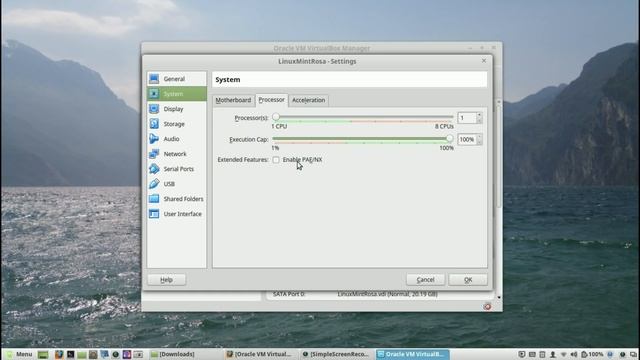This screenshot has width=640, height=360.
Task: Open the Storage settings category
Action: (176, 124)
